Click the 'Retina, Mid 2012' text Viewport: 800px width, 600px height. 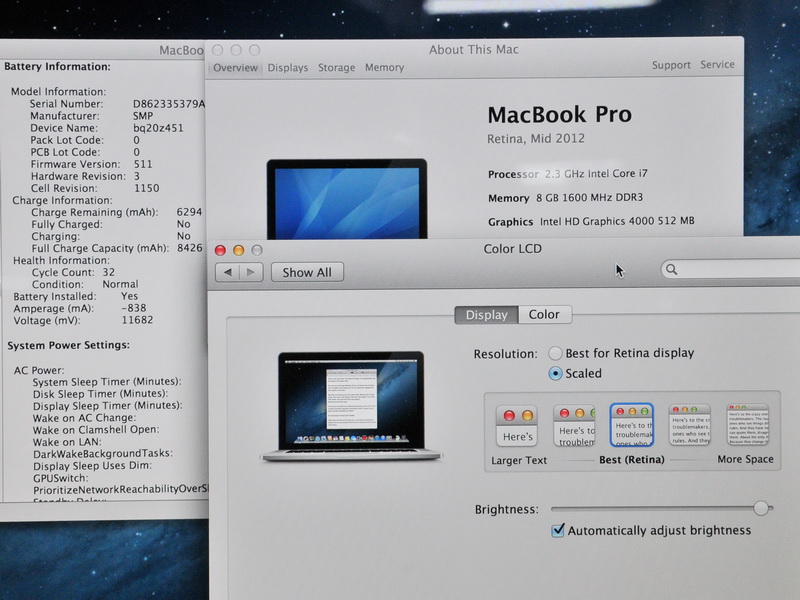point(536,139)
